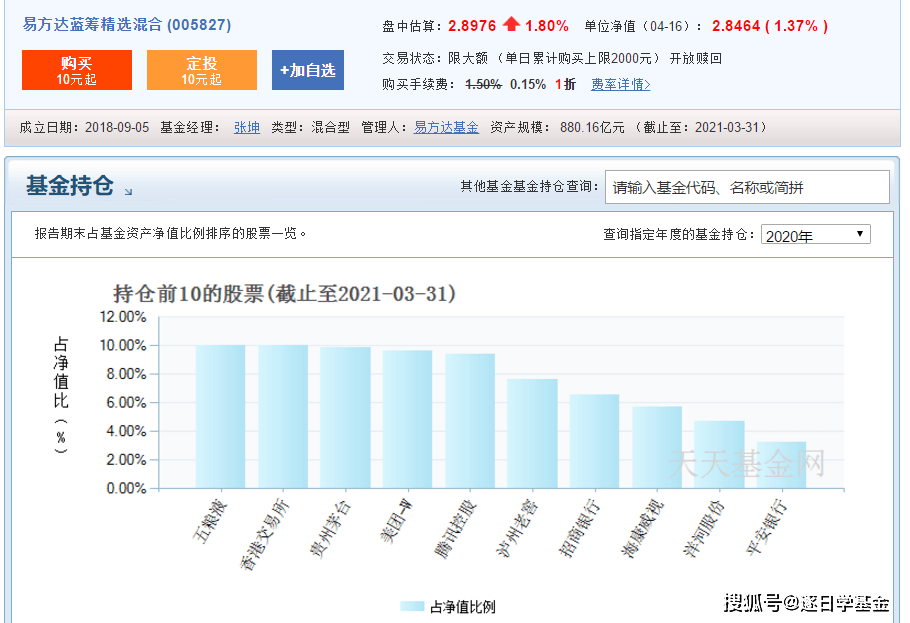Click the orange 定投 button
The width and height of the screenshot is (910, 623).
(x=201, y=70)
